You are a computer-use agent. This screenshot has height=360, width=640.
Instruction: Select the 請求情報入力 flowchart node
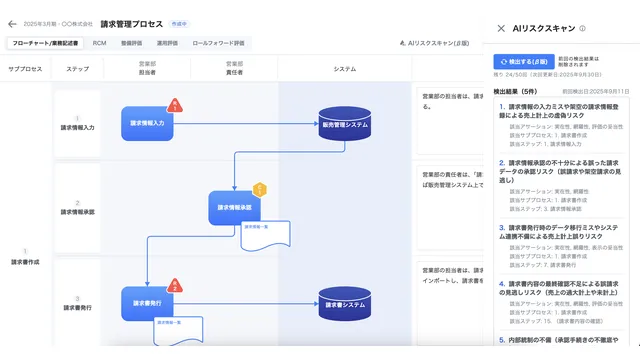point(147,123)
